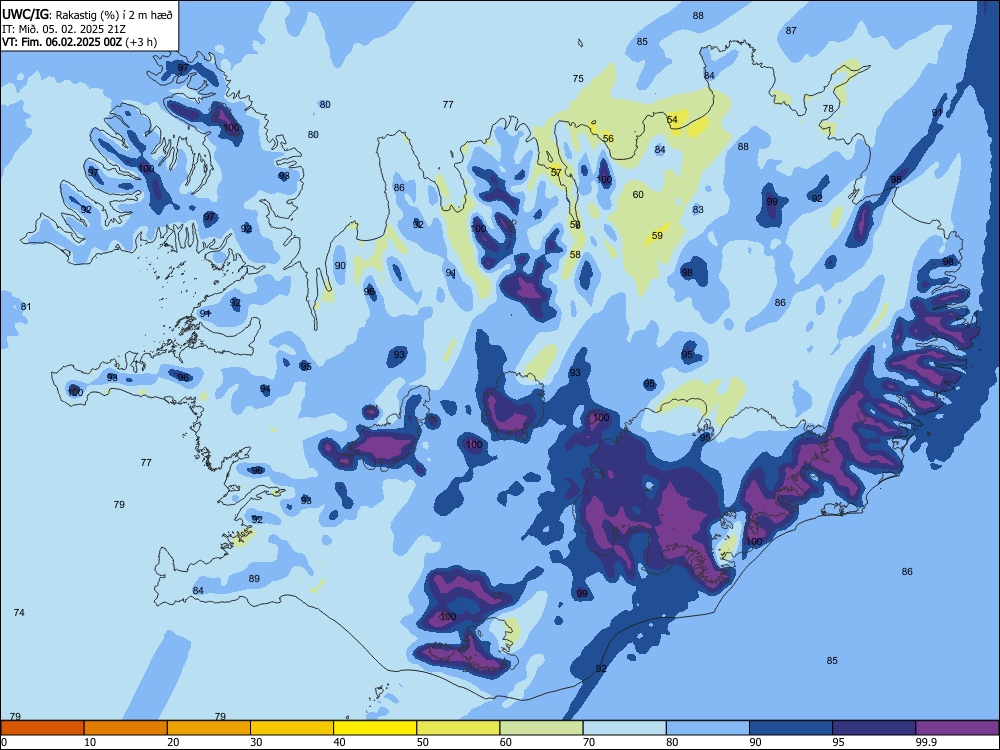The height and width of the screenshot is (750, 1000).
Task: Click the 80–90 light blue legend swatch
Action: click(708, 728)
